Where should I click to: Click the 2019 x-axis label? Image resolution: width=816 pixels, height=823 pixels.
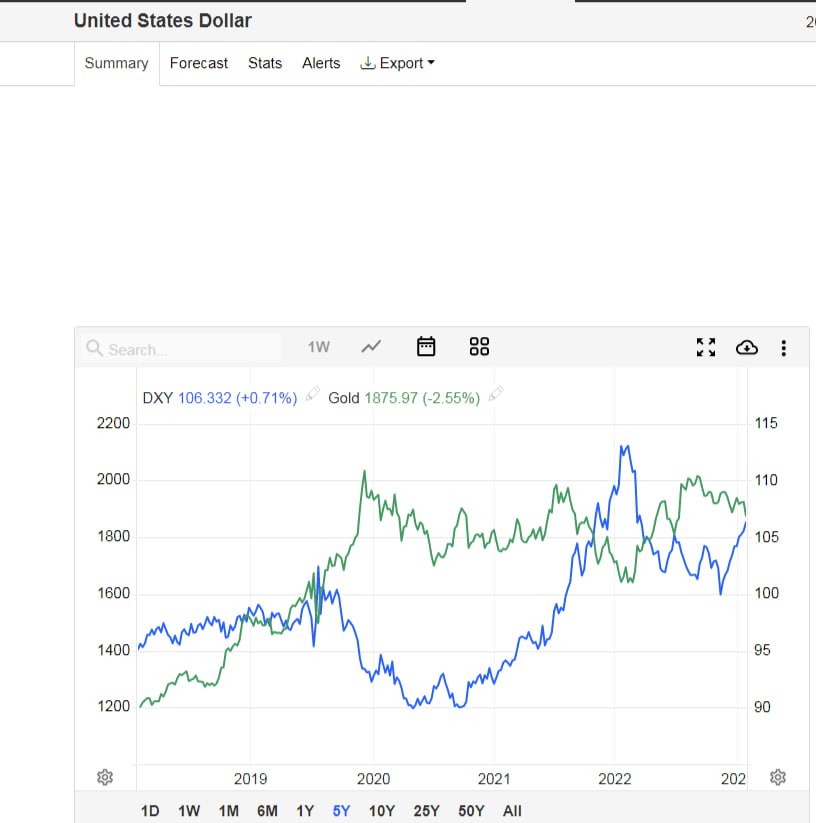(250, 778)
